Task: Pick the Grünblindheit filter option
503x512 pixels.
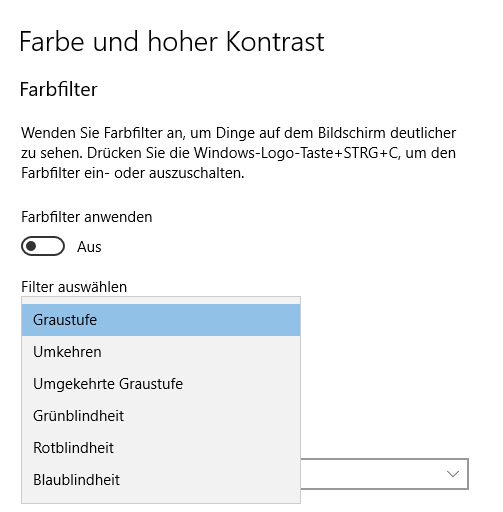Action: pos(161,416)
